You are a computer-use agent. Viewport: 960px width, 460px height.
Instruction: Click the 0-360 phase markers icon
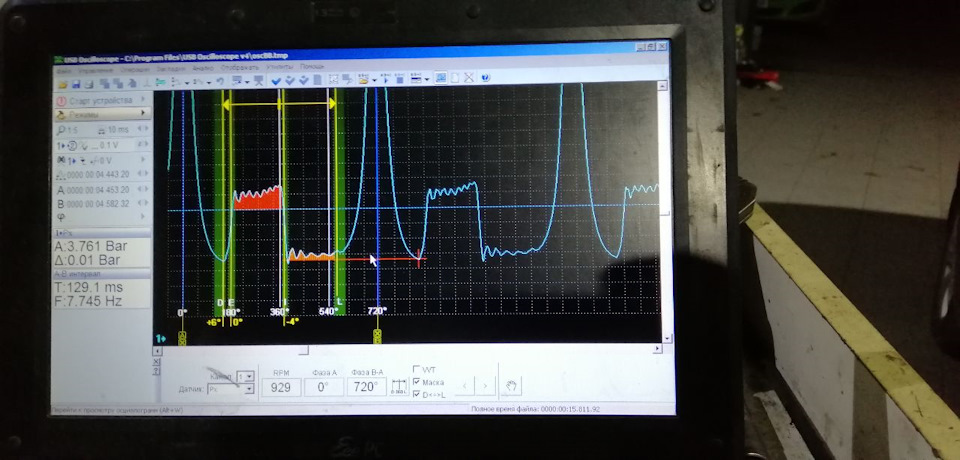pyautogui.click(x=399, y=387)
